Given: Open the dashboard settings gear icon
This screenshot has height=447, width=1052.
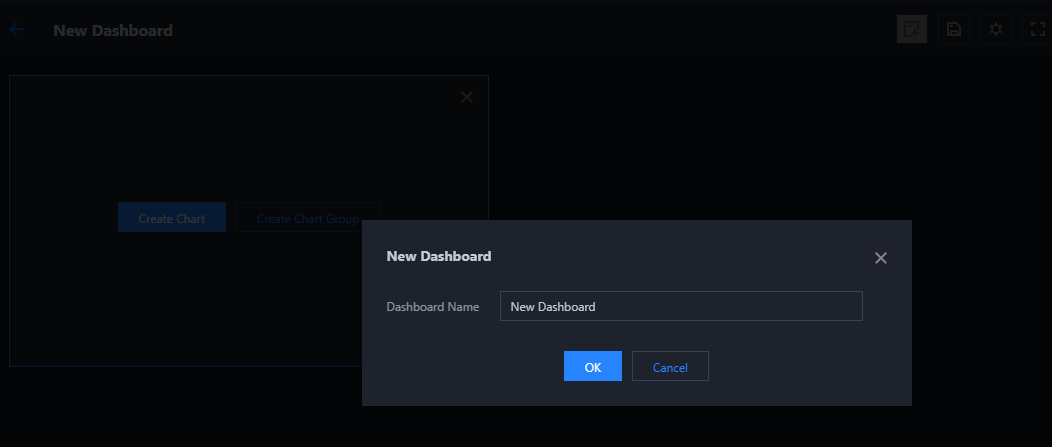Looking at the screenshot, I should [996, 30].
